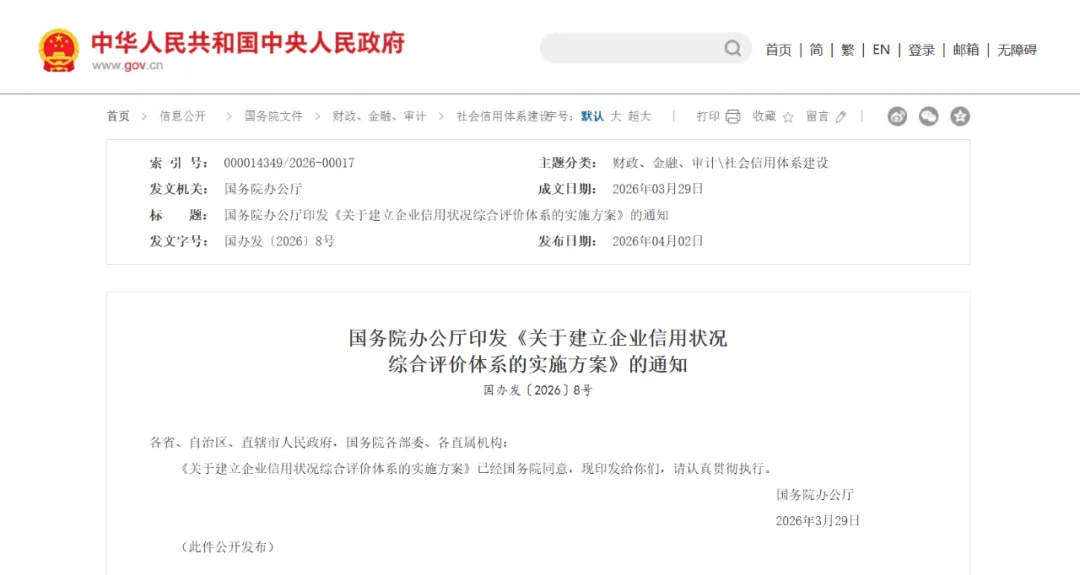Click signature 国务院办公厅 at bottom right
The height and width of the screenshot is (575, 1080).
815,495
